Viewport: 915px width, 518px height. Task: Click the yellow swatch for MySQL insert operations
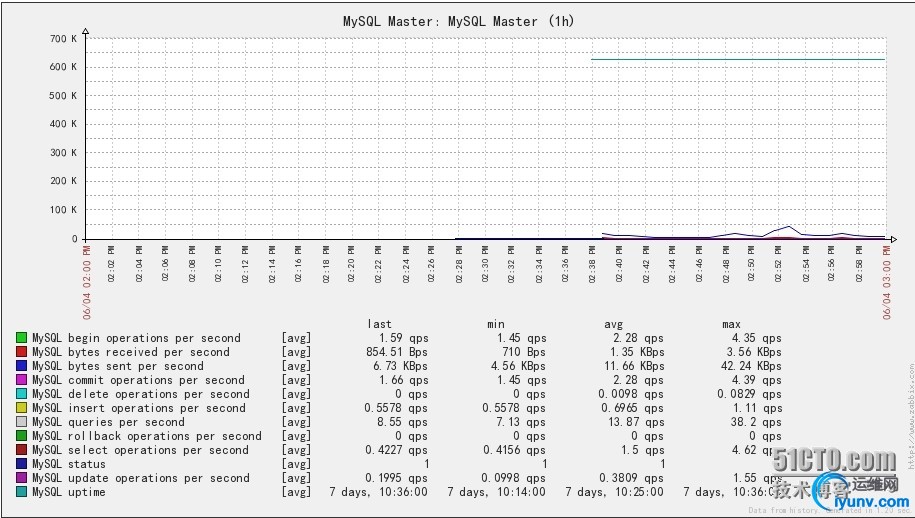22,408
